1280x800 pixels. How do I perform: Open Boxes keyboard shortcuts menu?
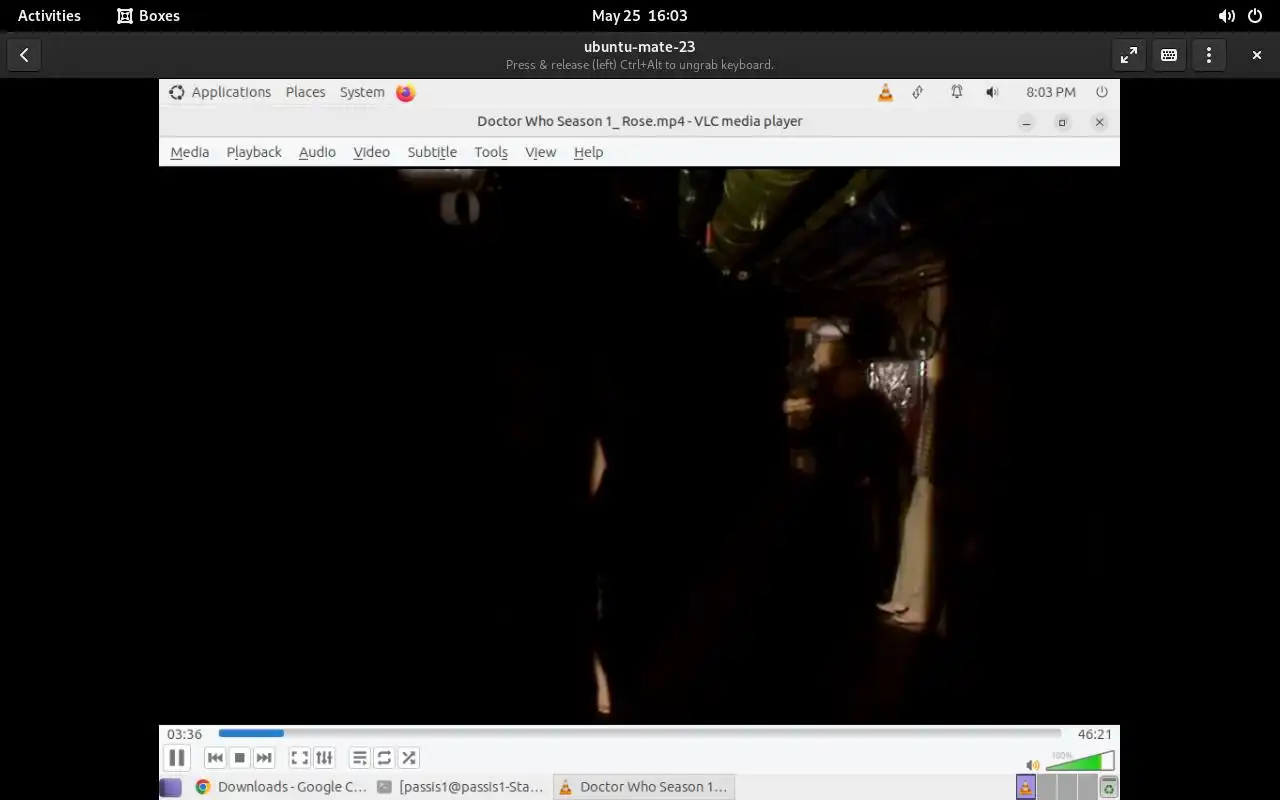point(1168,55)
